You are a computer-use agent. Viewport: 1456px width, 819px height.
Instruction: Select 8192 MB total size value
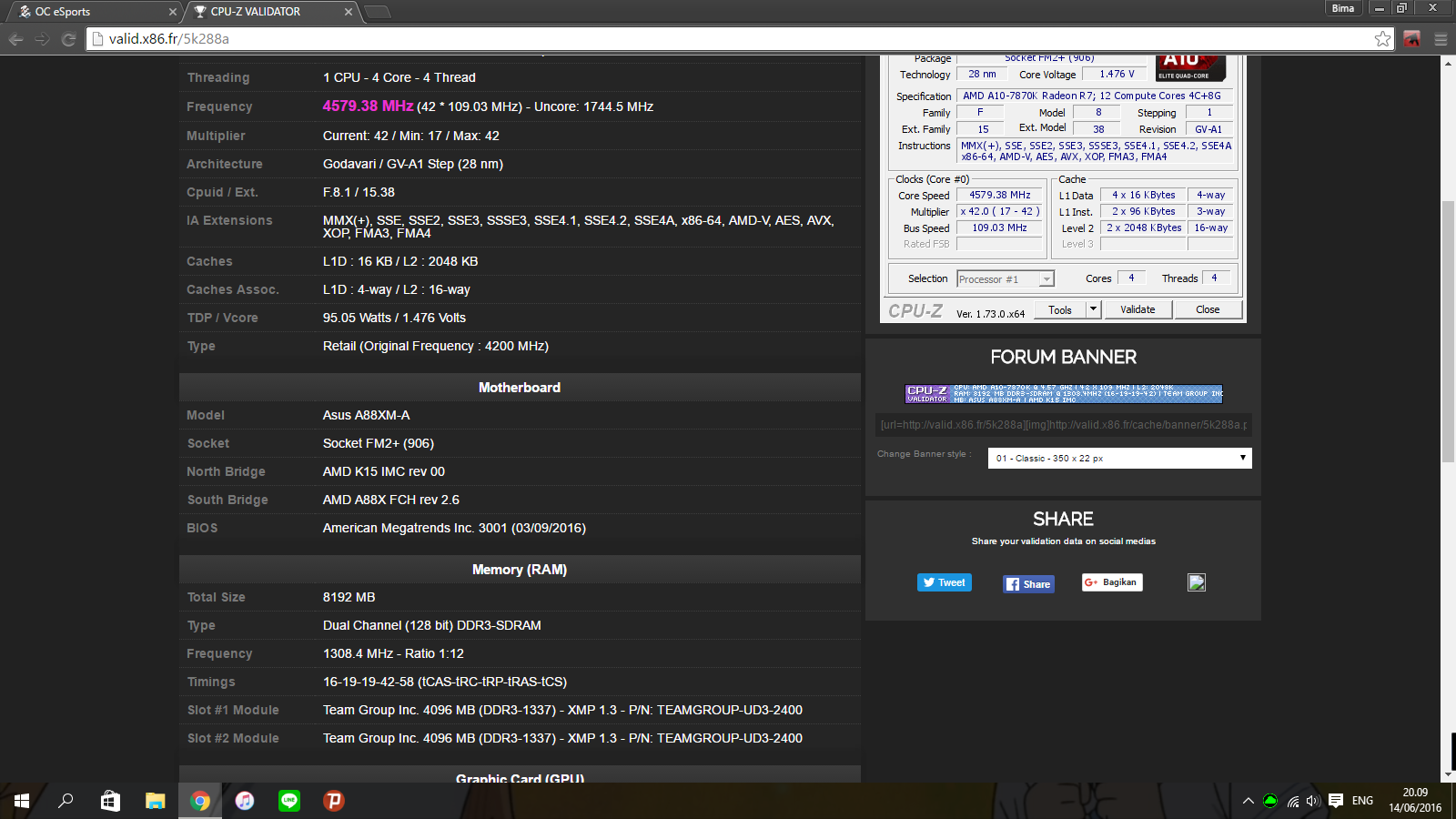click(x=349, y=597)
